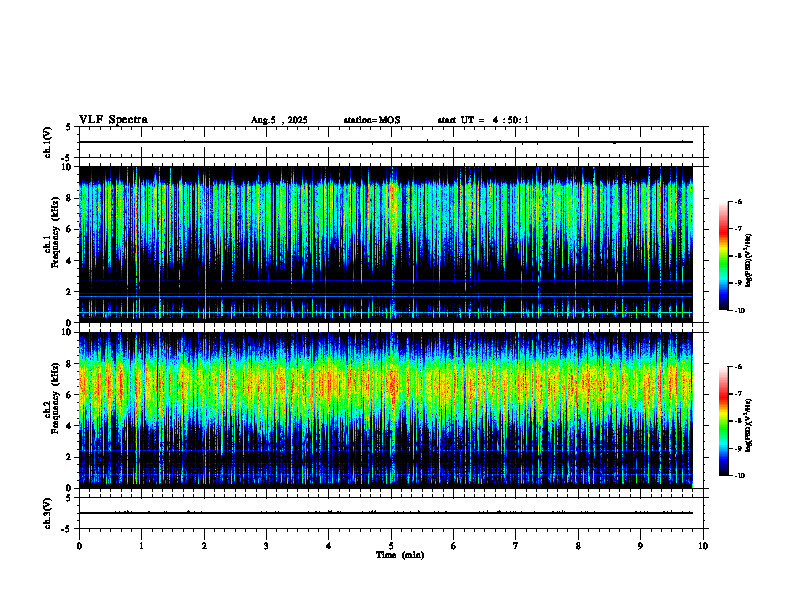
Task: Click the "station=MOS" header label
Action: (372, 120)
